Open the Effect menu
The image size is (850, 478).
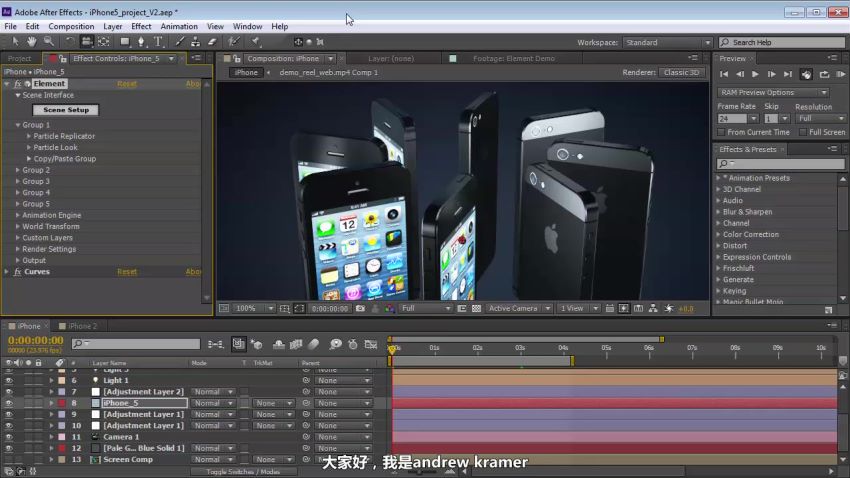[141, 26]
